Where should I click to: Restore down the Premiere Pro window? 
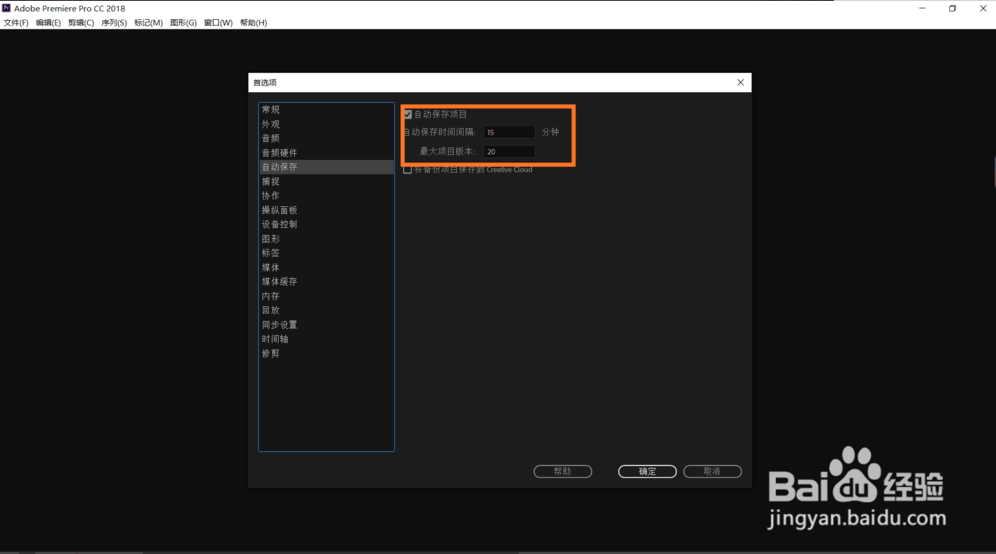coord(952,8)
